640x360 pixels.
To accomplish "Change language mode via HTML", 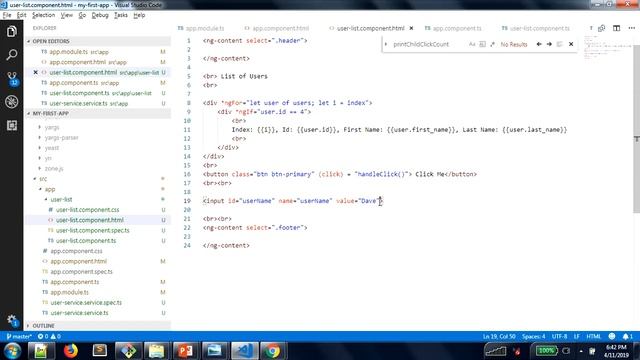I will [x=593, y=336].
